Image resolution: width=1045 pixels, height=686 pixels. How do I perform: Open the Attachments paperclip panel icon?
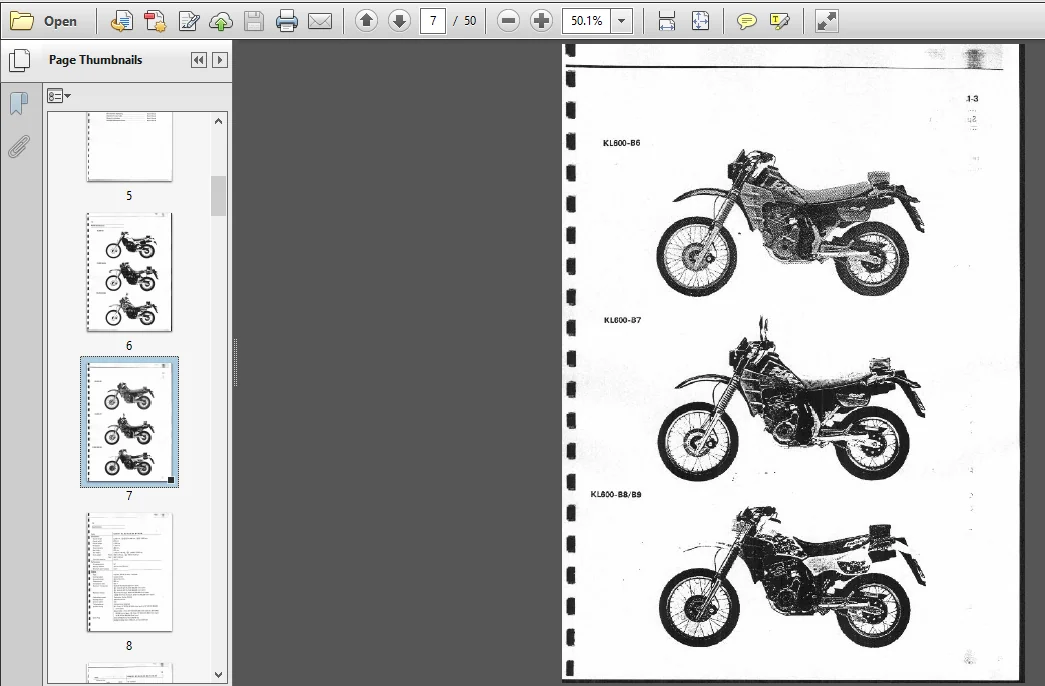[x=19, y=146]
